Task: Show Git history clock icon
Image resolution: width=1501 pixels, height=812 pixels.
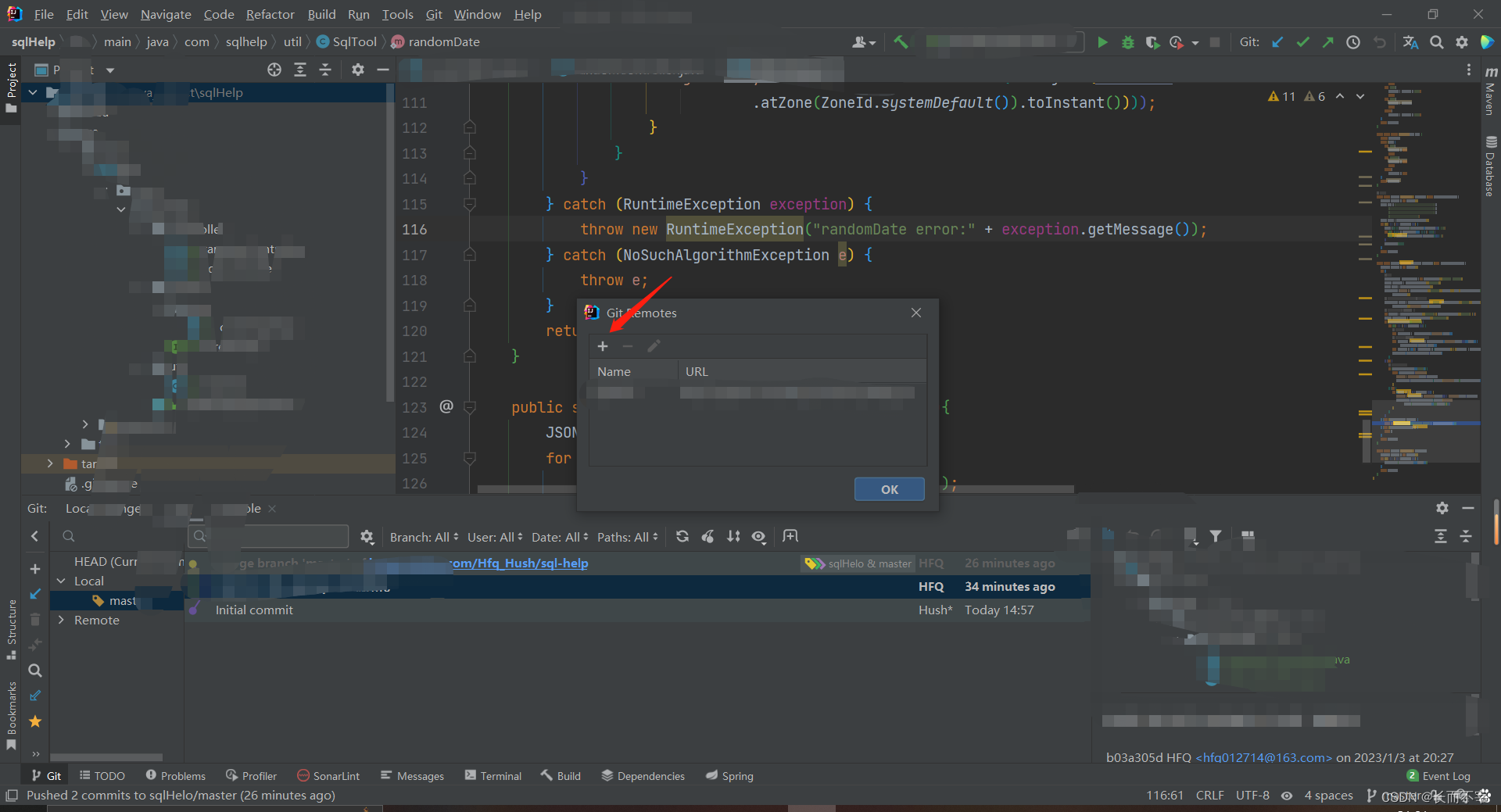Action: pyautogui.click(x=1352, y=42)
